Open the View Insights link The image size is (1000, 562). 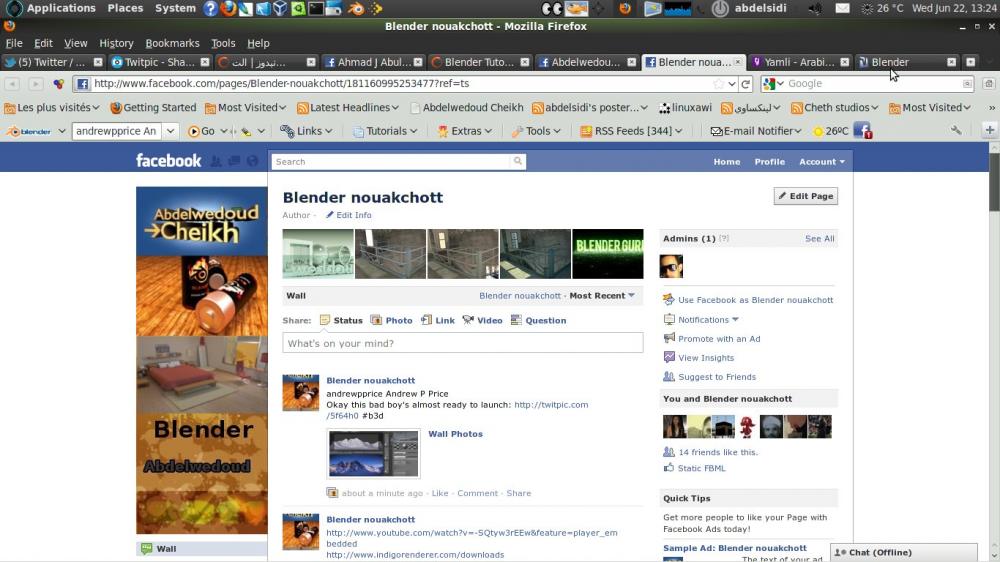pyautogui.click(x=705, y=358)
